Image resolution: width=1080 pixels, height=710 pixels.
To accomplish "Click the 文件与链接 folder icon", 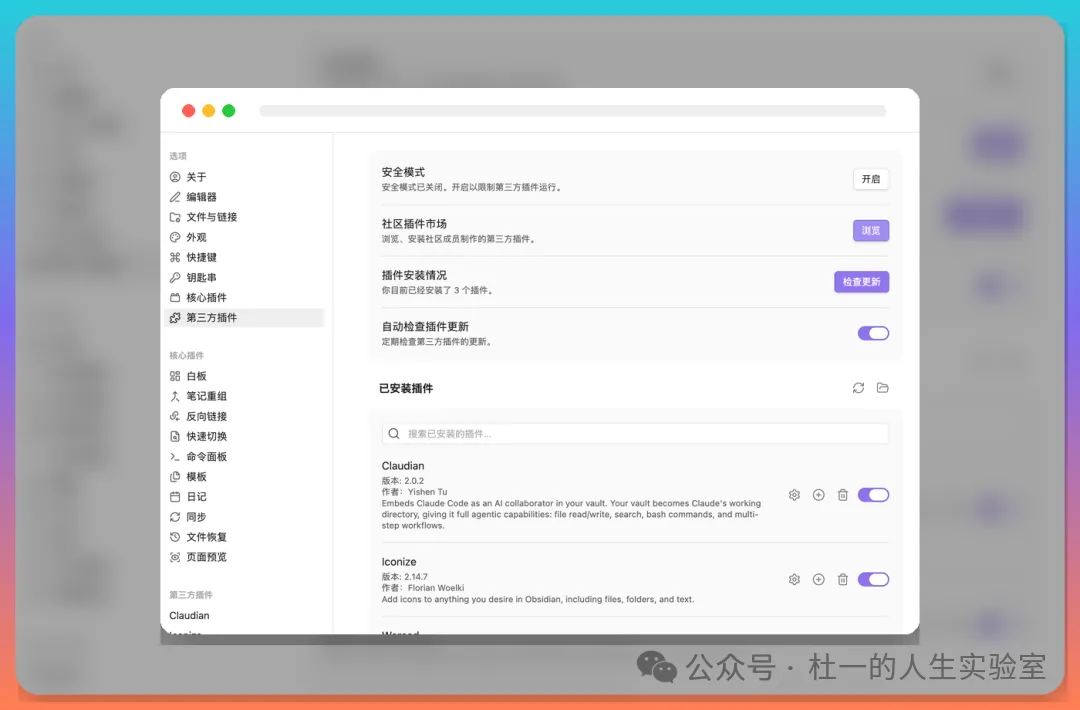I will click(175, 217).
